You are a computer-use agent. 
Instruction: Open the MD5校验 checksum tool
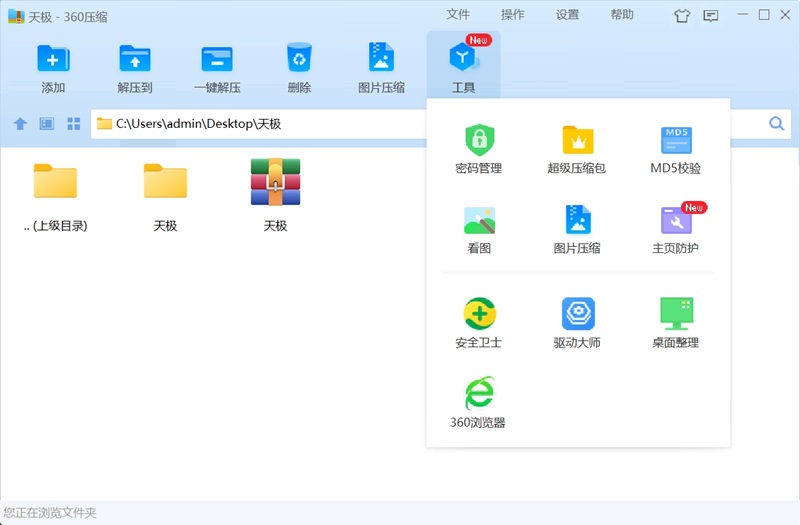point(676,140)
